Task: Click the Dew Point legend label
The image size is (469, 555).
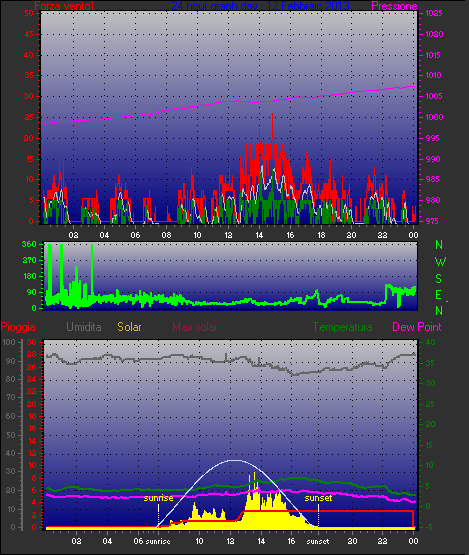Action: (x=417, y=327)
